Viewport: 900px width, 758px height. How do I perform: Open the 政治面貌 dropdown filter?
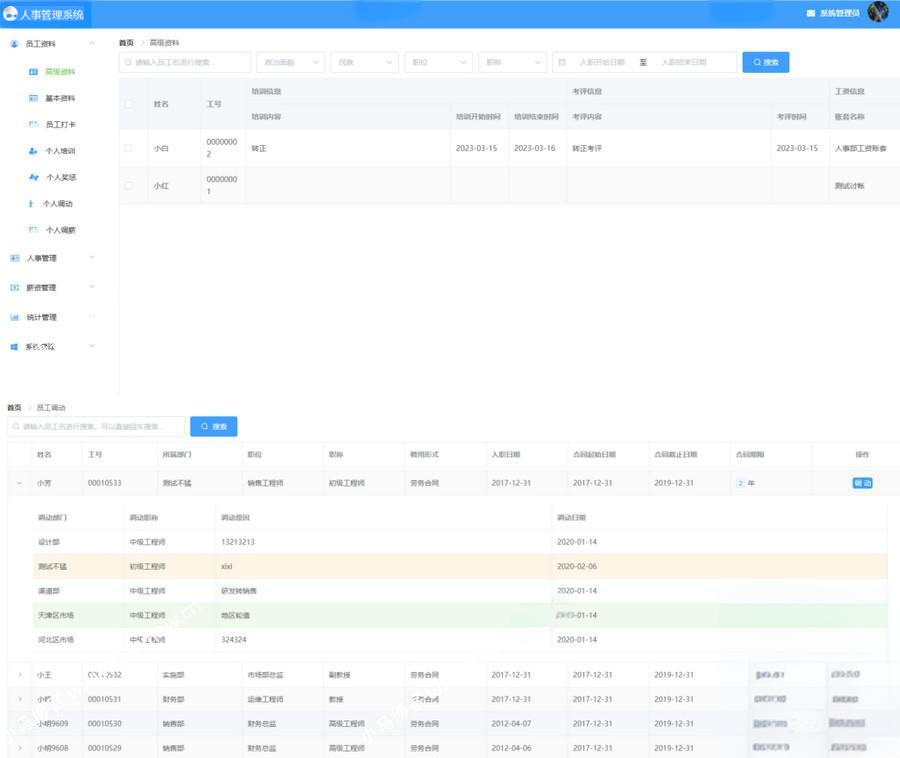[x=290, y=62]
